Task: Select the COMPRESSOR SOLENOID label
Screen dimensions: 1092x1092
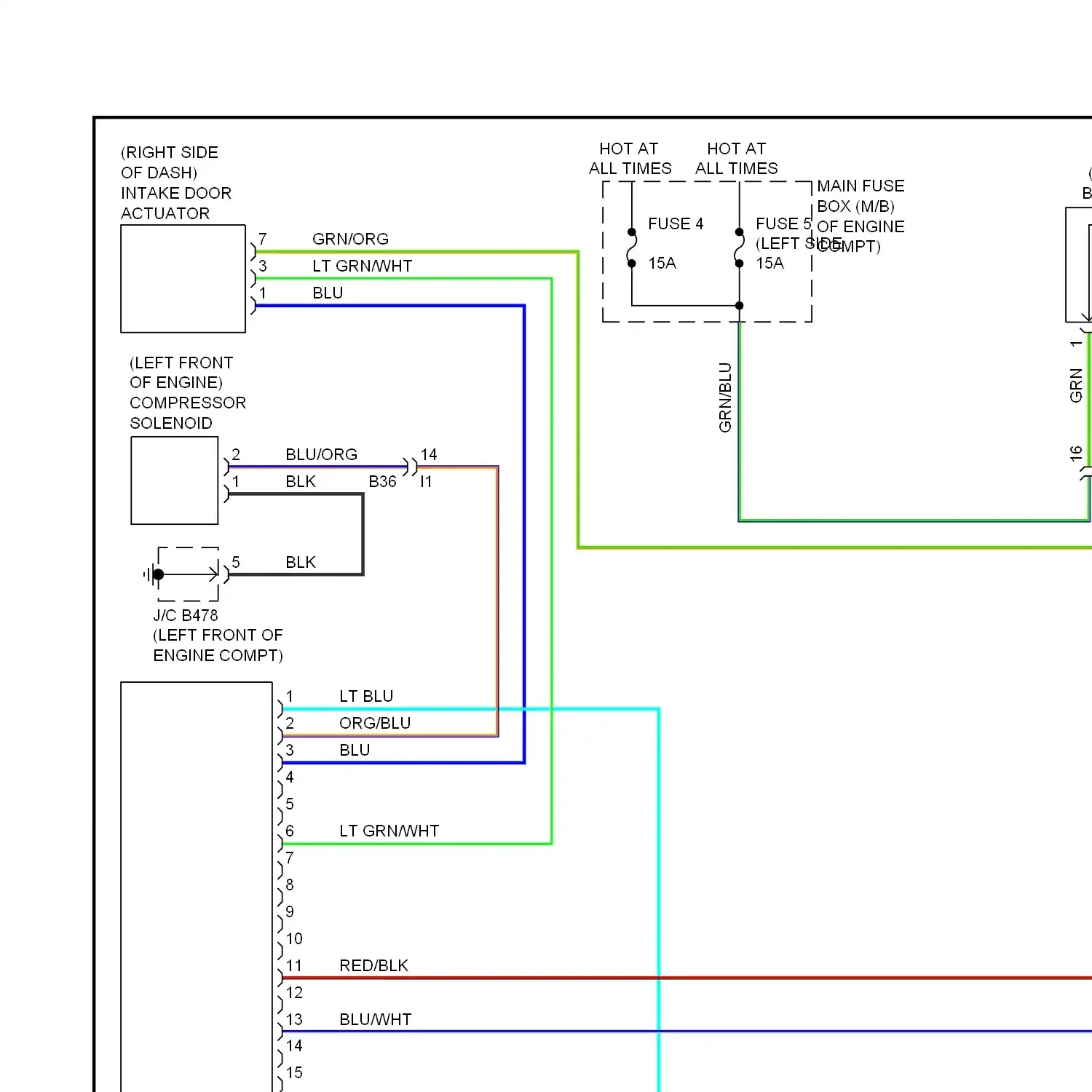Action: pyautogui.click(x=188, y=413)
